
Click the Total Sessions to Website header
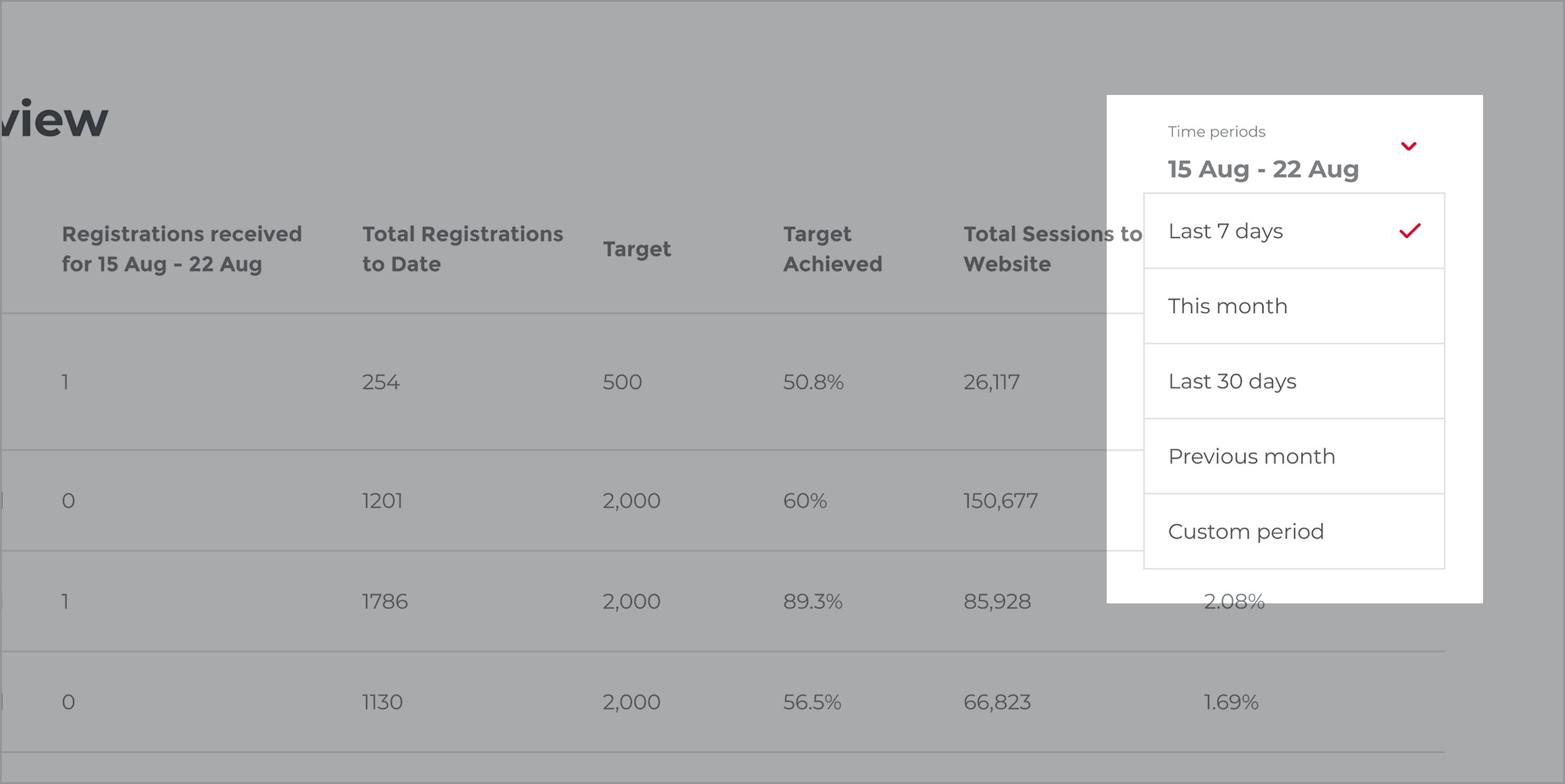pos(1053,249)
